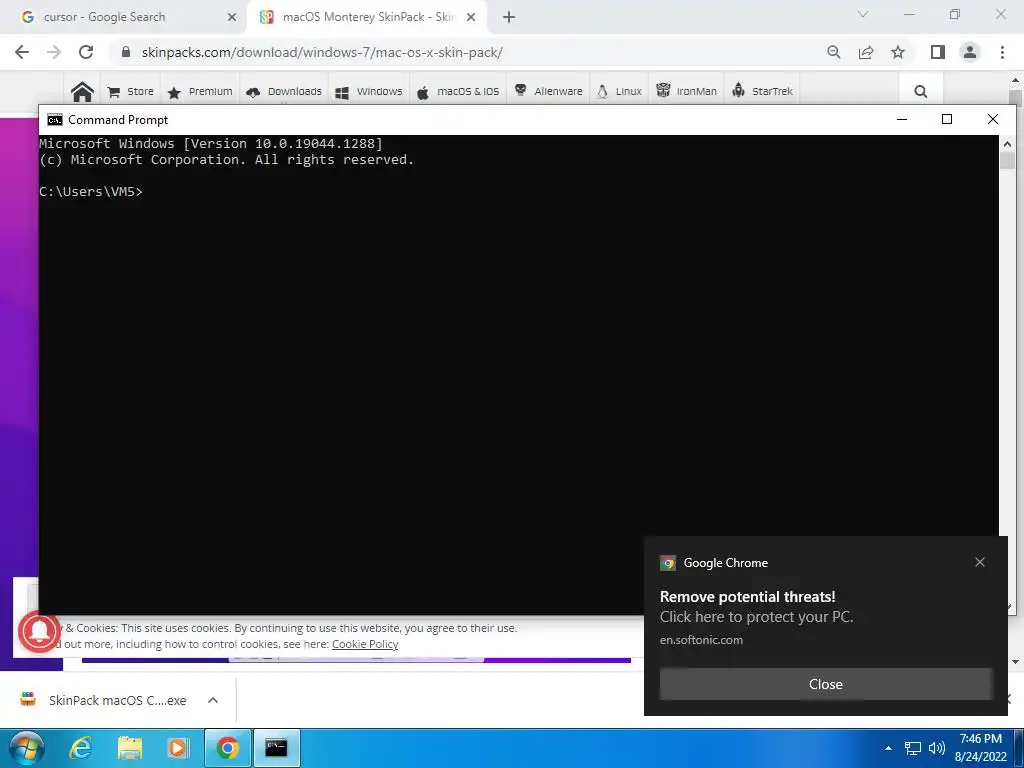Open the StarTrek menu item
This screenshot has height=768, width=1024.
tap(761, 91)
